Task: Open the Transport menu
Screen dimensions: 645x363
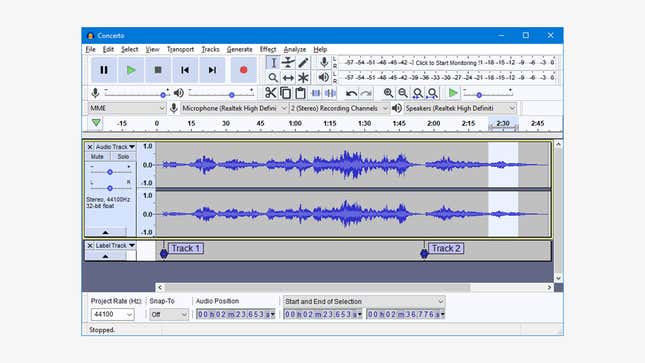Action: pyautogui.click(x=180, y=49)
